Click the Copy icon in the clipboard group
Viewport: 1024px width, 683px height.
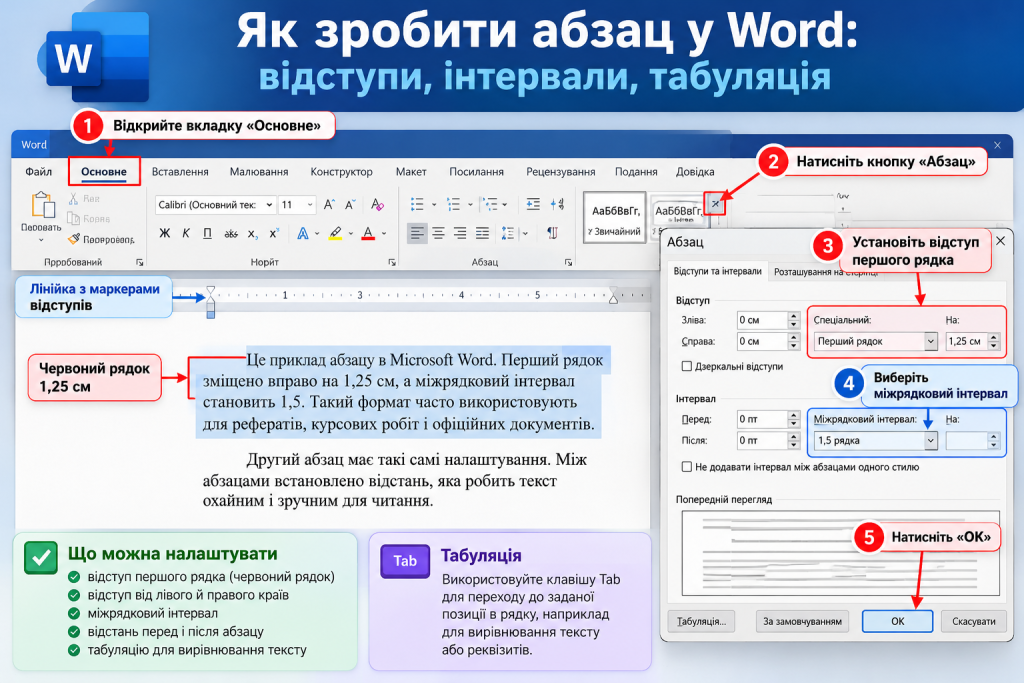[x=73, y=218]
